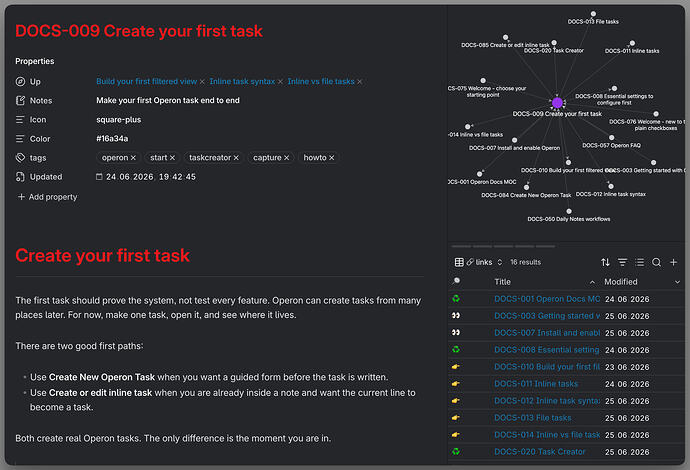The width and height of the screenshot is (690, 470).
Task: Edit the Notes value text
Action: 168,100
